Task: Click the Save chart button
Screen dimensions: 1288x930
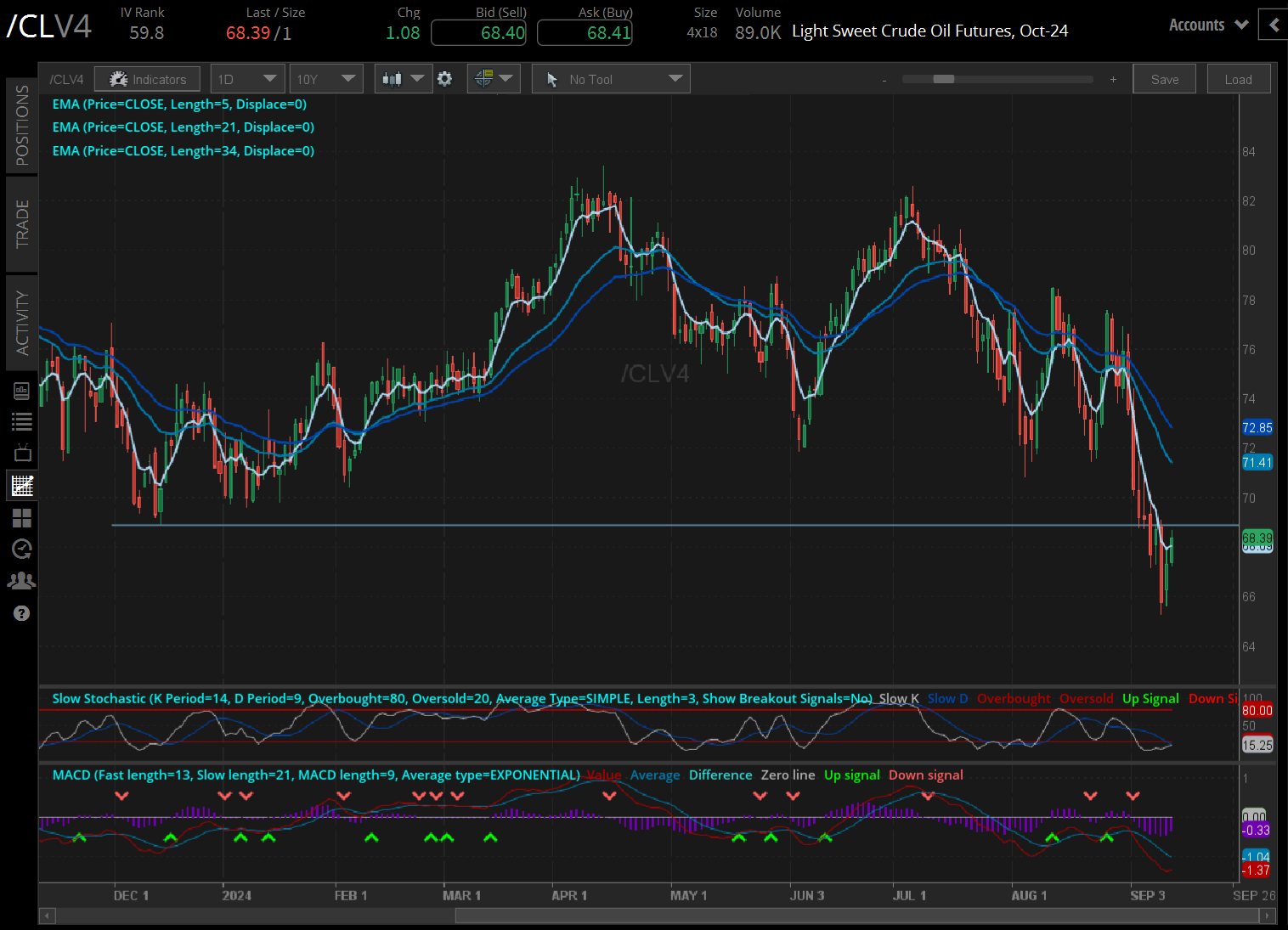Action: click(x=1164, y=79)
